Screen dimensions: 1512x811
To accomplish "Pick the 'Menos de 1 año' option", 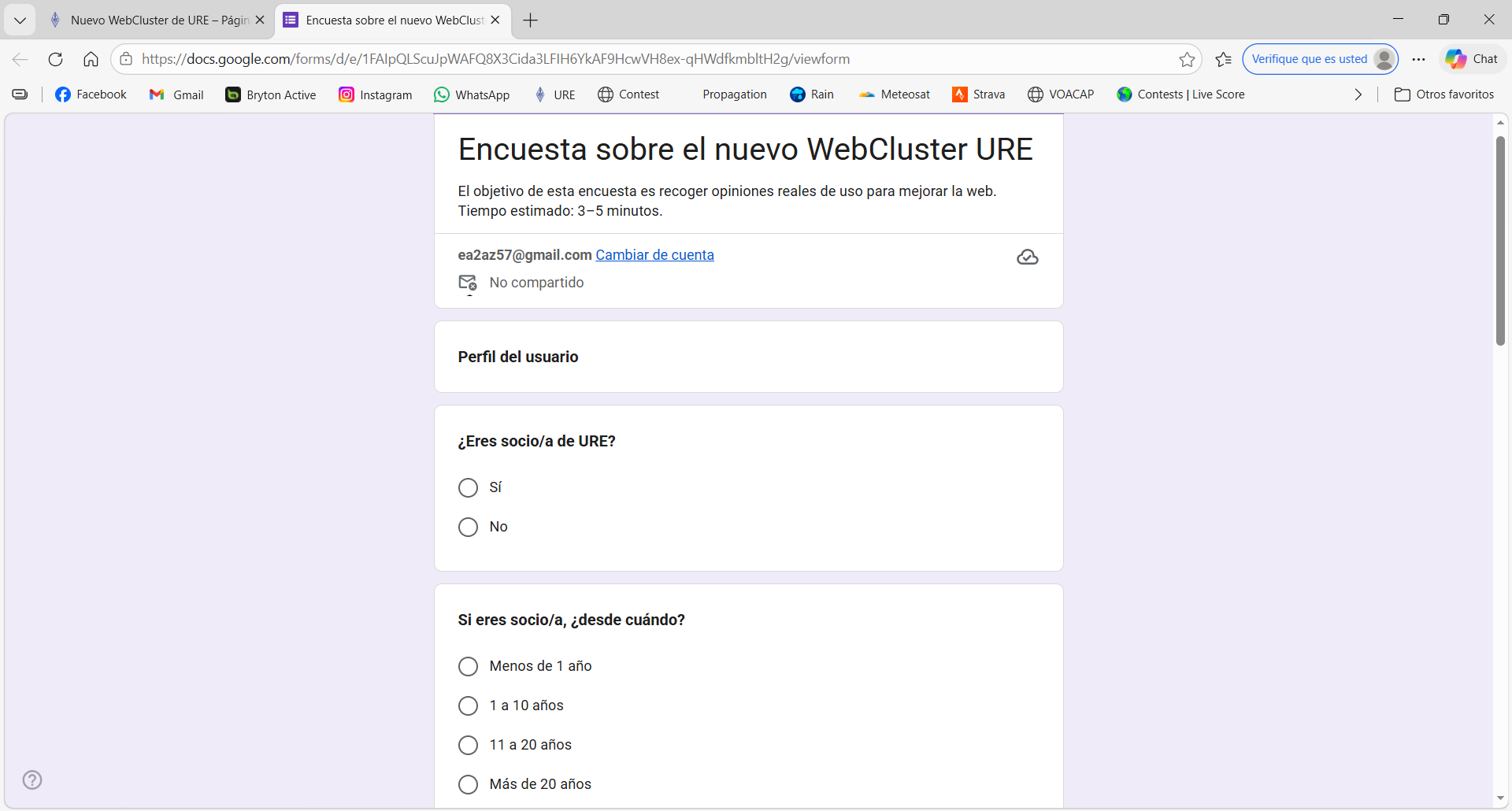I will (x=469, y=667).
